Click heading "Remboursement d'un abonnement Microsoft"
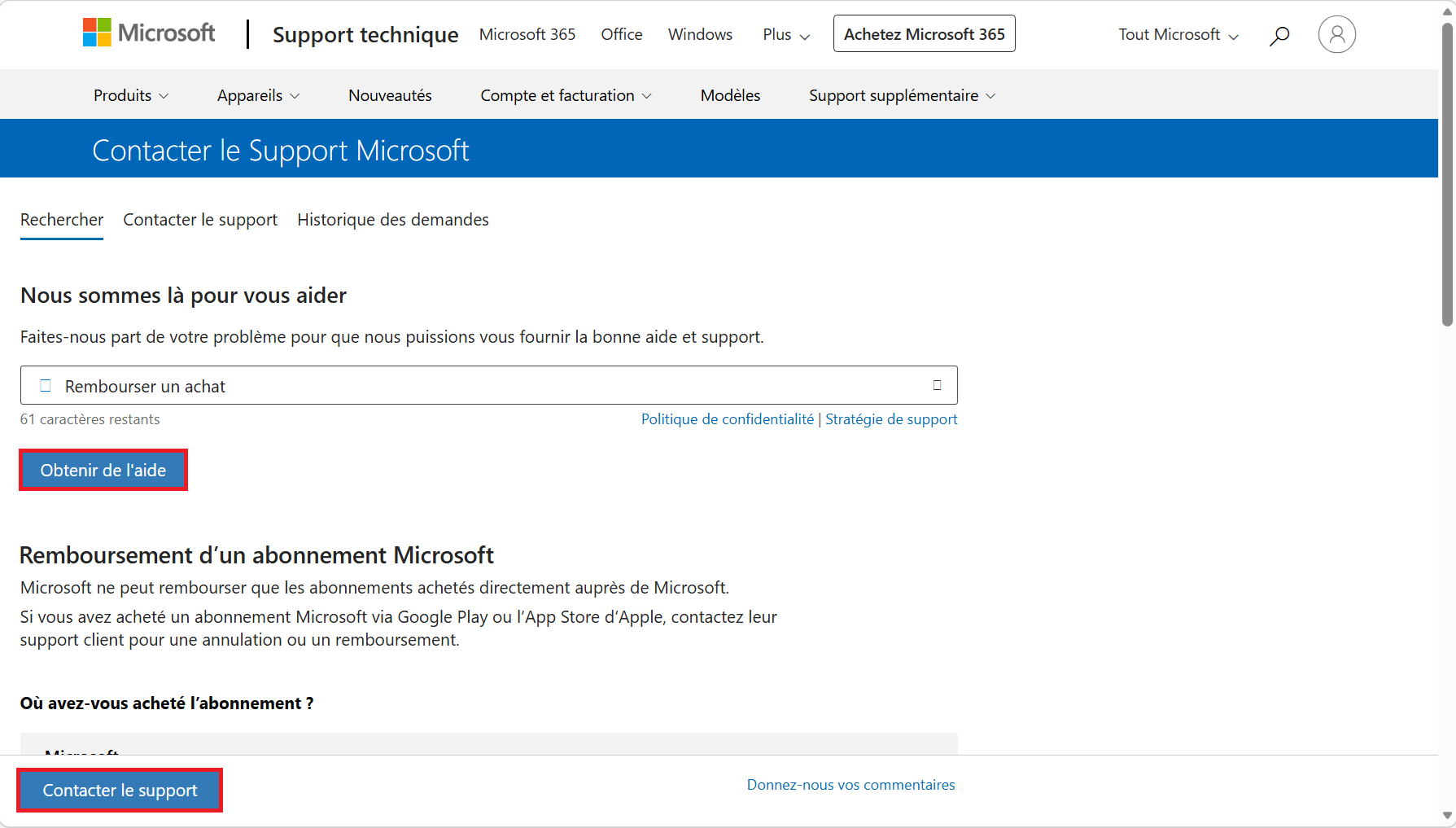This screenshot has height=828, width=1456. coord(256,555)
